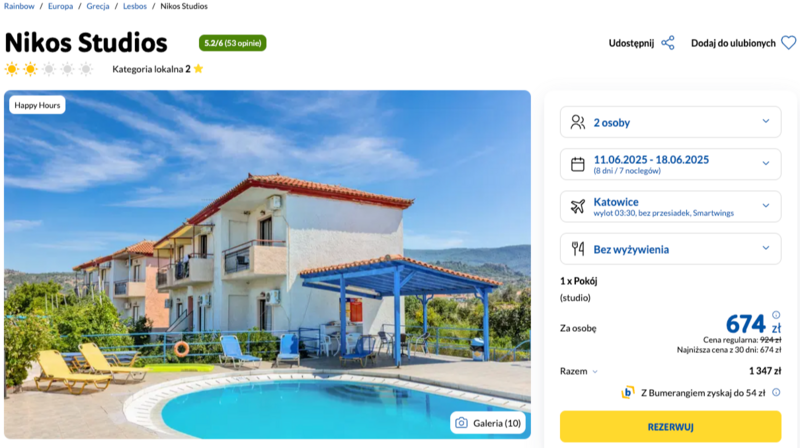Expand the 2 osoby guests dropdown

670,122
